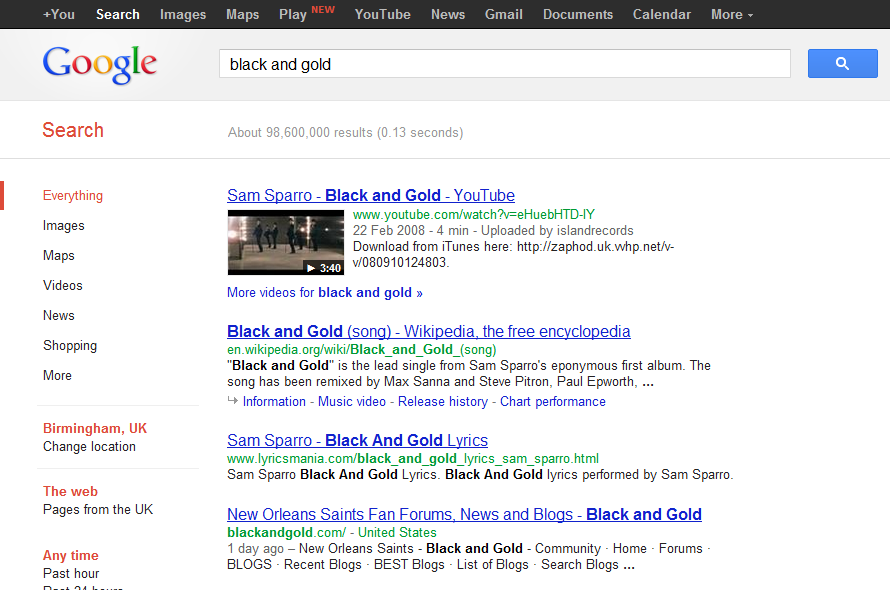The image size is (890, 590).
Task: Filter results by Videos in sidebar
Action: 62,285
